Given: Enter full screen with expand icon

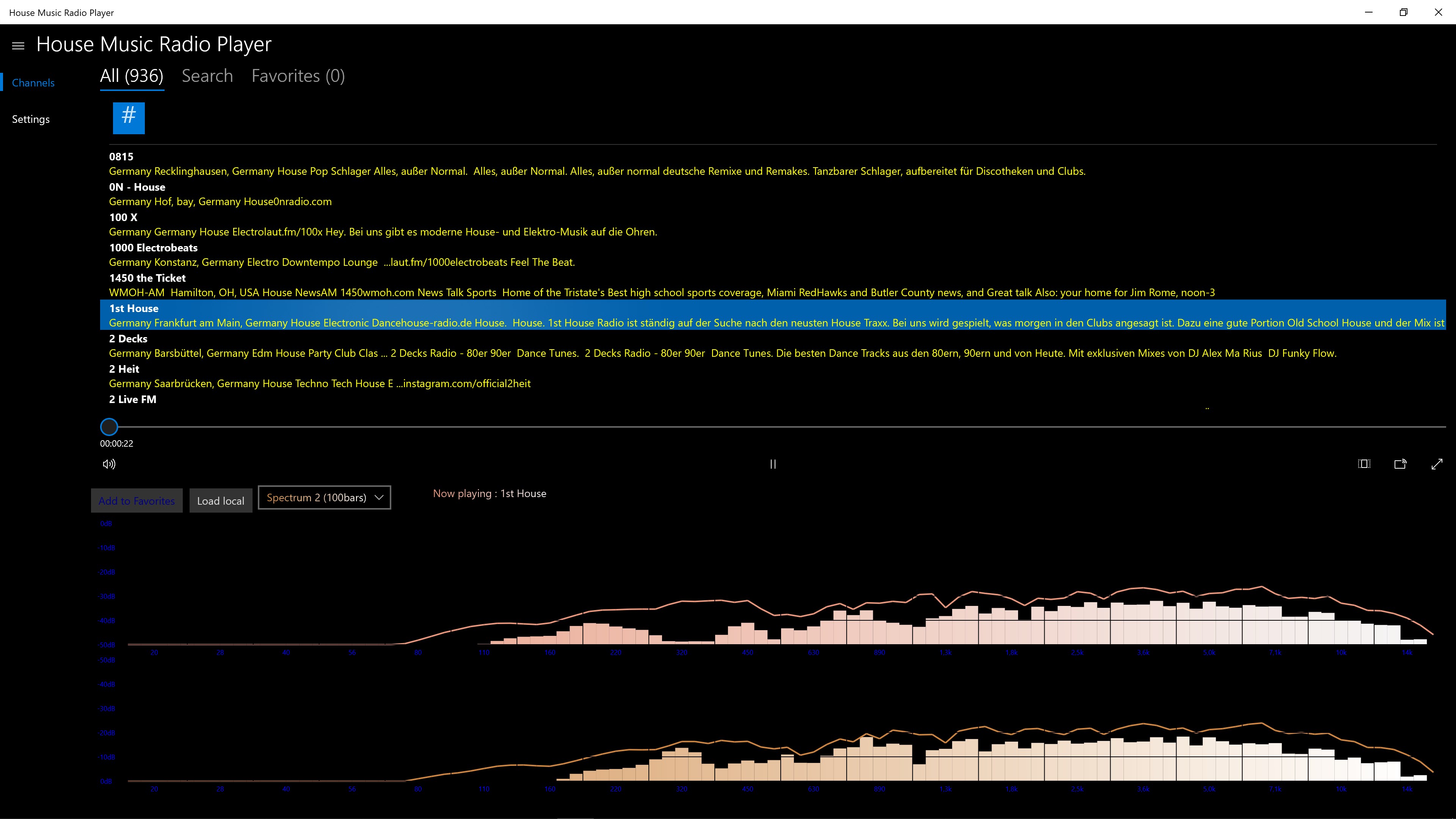Looking at the screenshot, I should 1436,464.
